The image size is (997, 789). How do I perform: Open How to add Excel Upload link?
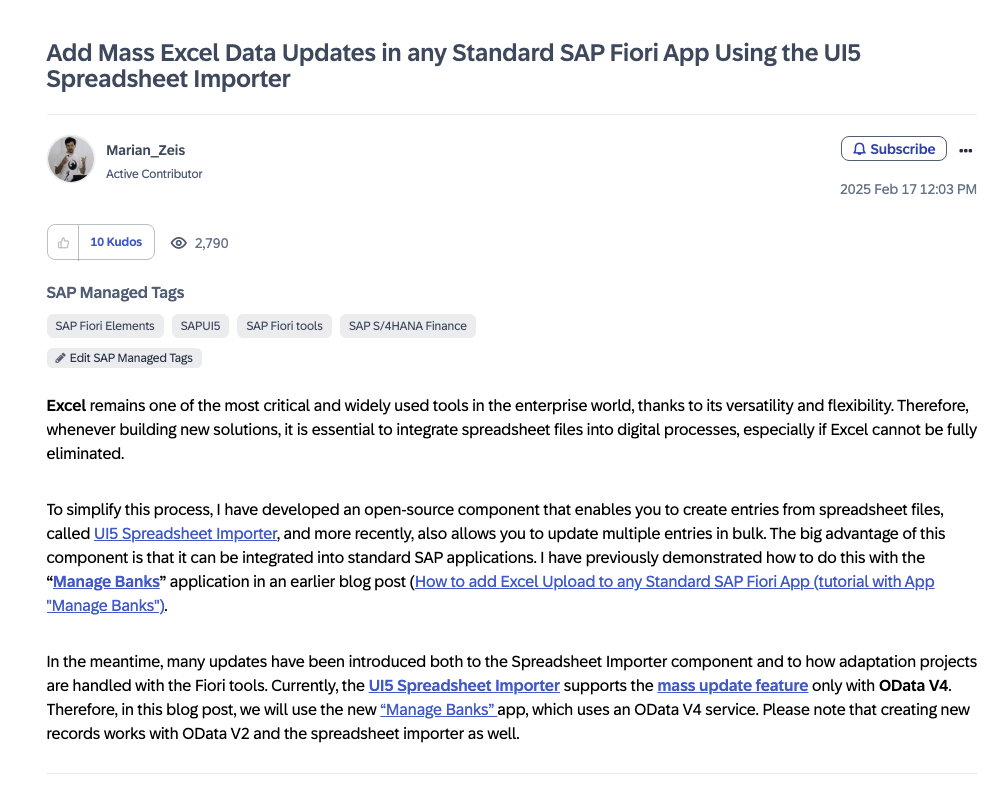point(490,594)
